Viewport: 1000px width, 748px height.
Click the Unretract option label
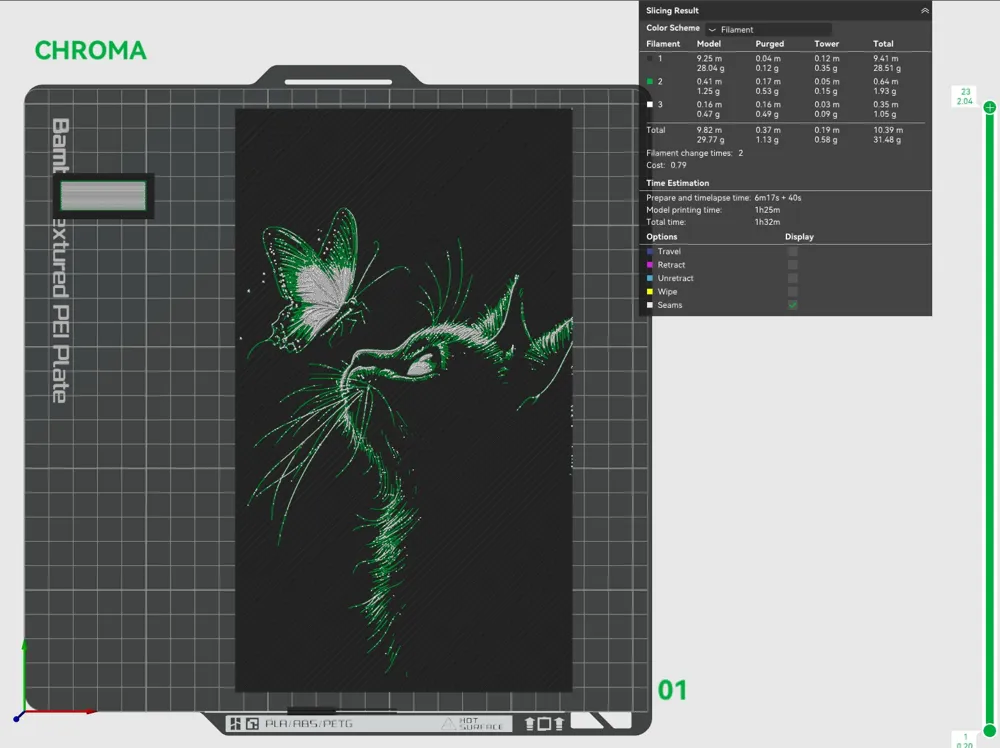coord(675,278)
